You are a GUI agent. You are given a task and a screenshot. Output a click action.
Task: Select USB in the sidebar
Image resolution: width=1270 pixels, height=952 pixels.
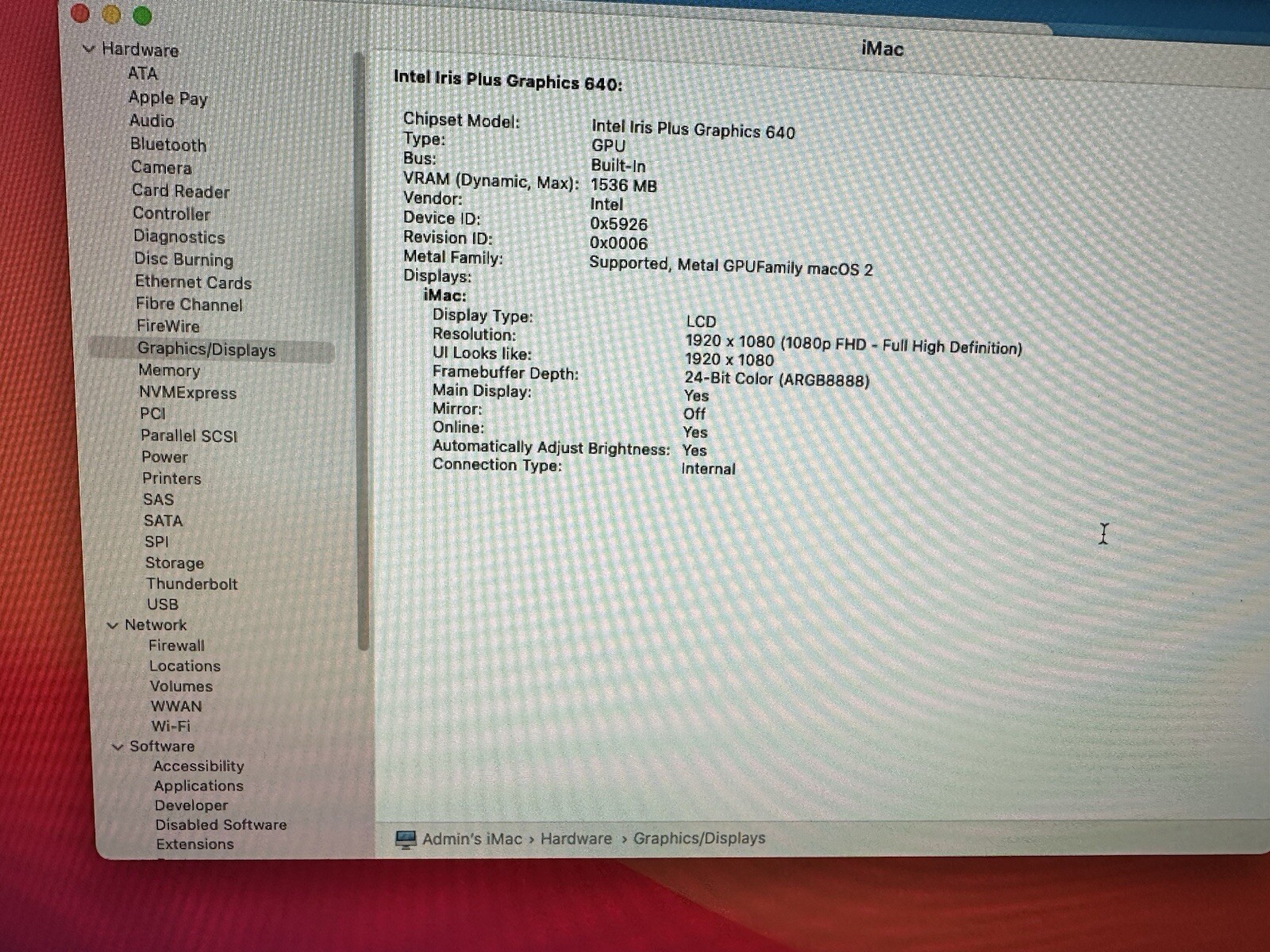163,605
